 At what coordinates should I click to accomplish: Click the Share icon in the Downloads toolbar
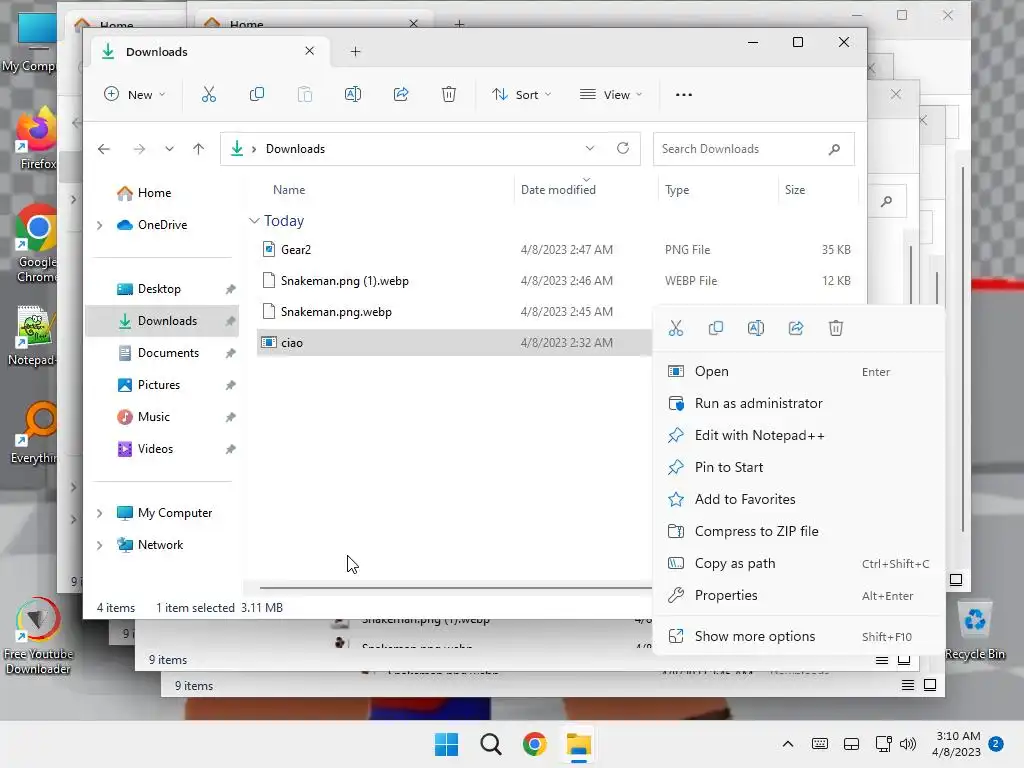401,95
